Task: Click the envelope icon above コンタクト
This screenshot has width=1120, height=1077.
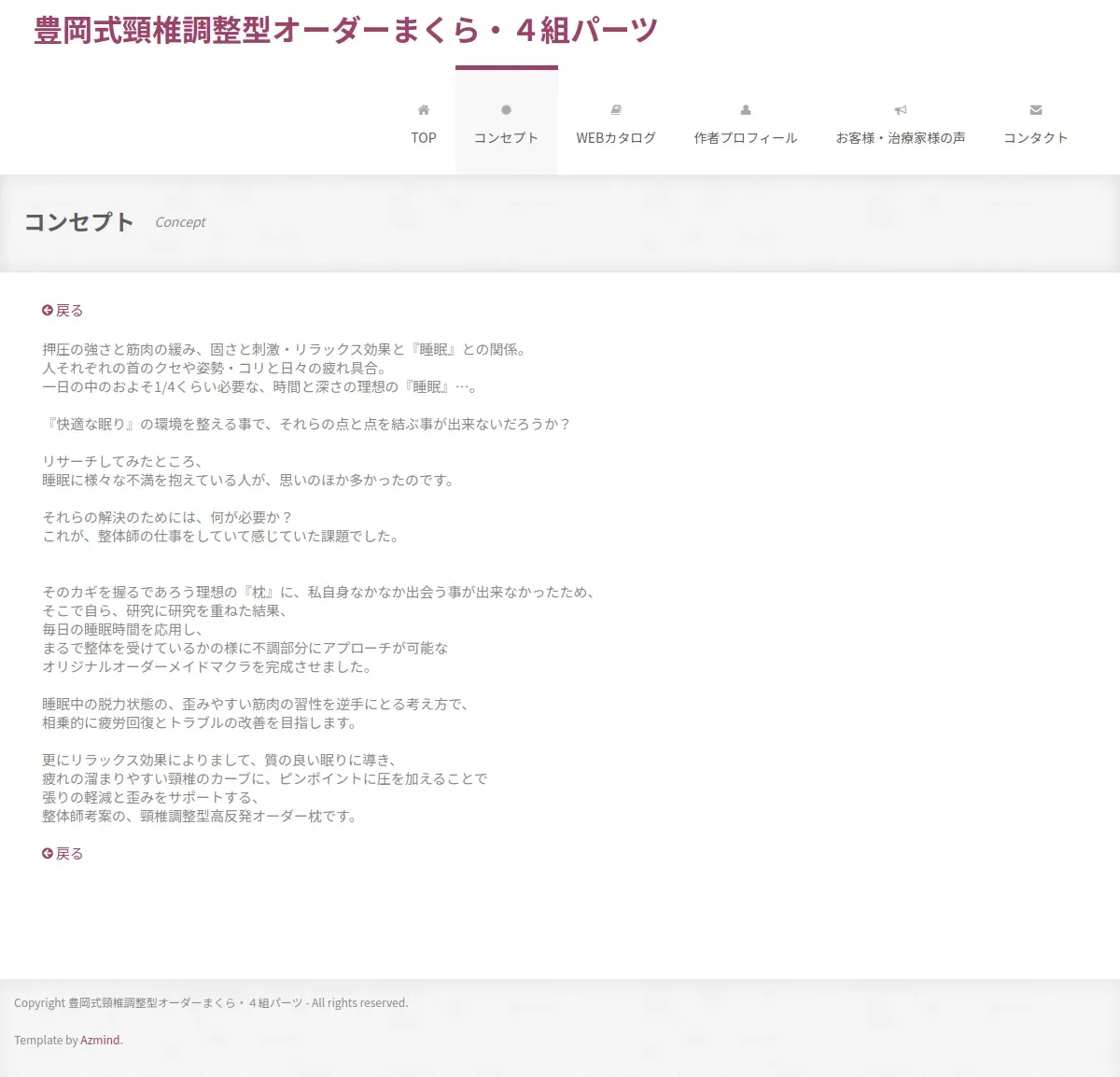Action: pos(1036,110)
